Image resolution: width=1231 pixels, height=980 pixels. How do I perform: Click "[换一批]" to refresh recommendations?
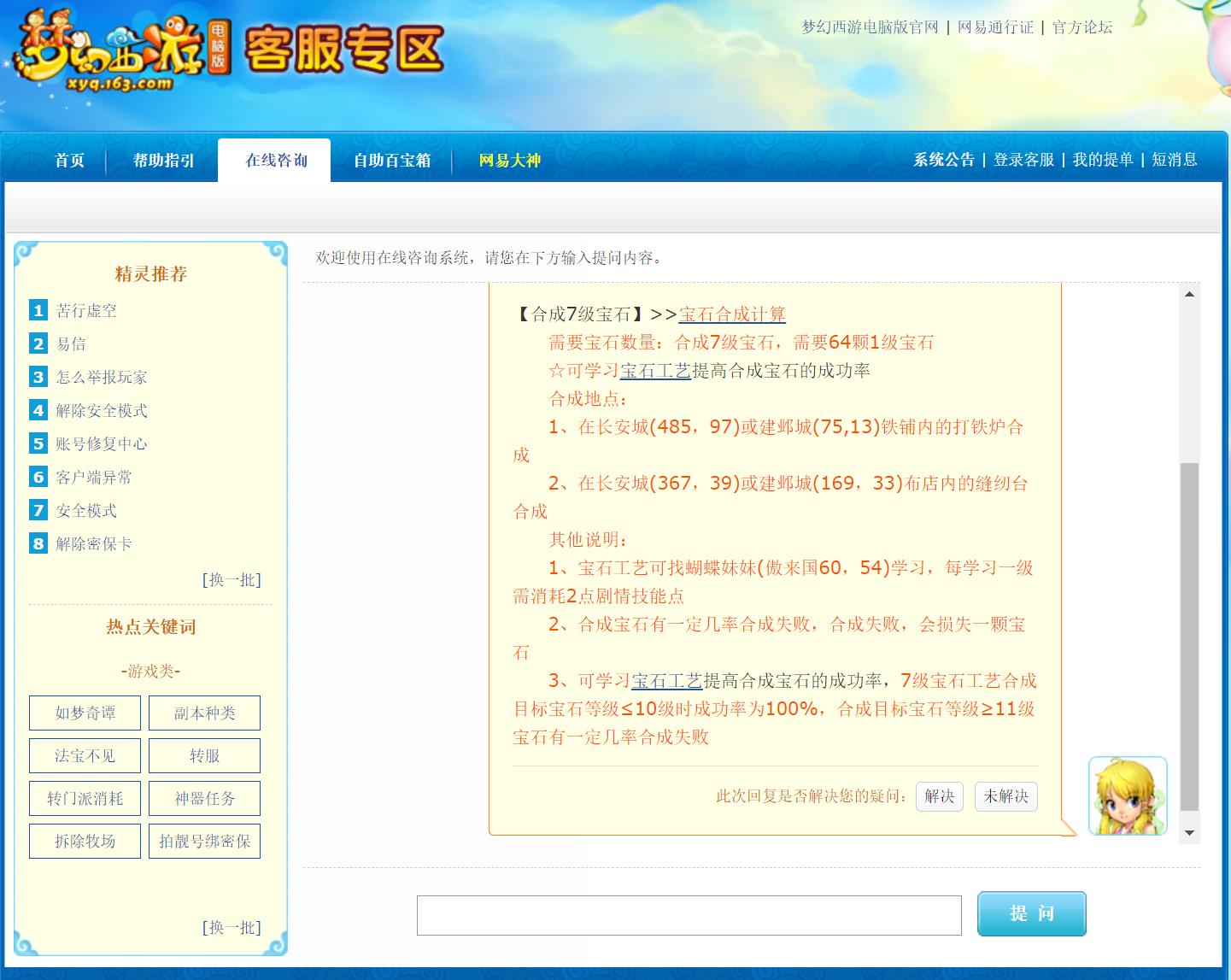point(231,580)
